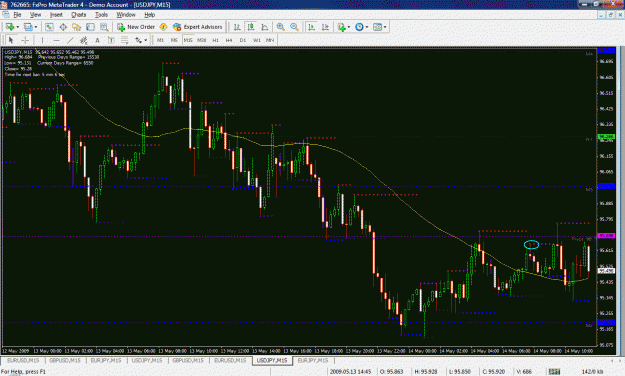Image resolution: width=625 pixels, height=376 pixels.
Task: Open the Insert menu
Action: [56, 15]
